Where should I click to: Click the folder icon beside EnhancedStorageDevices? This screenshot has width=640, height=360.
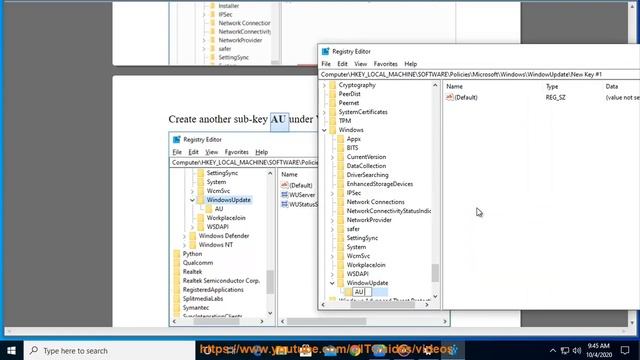click(341, 184)
